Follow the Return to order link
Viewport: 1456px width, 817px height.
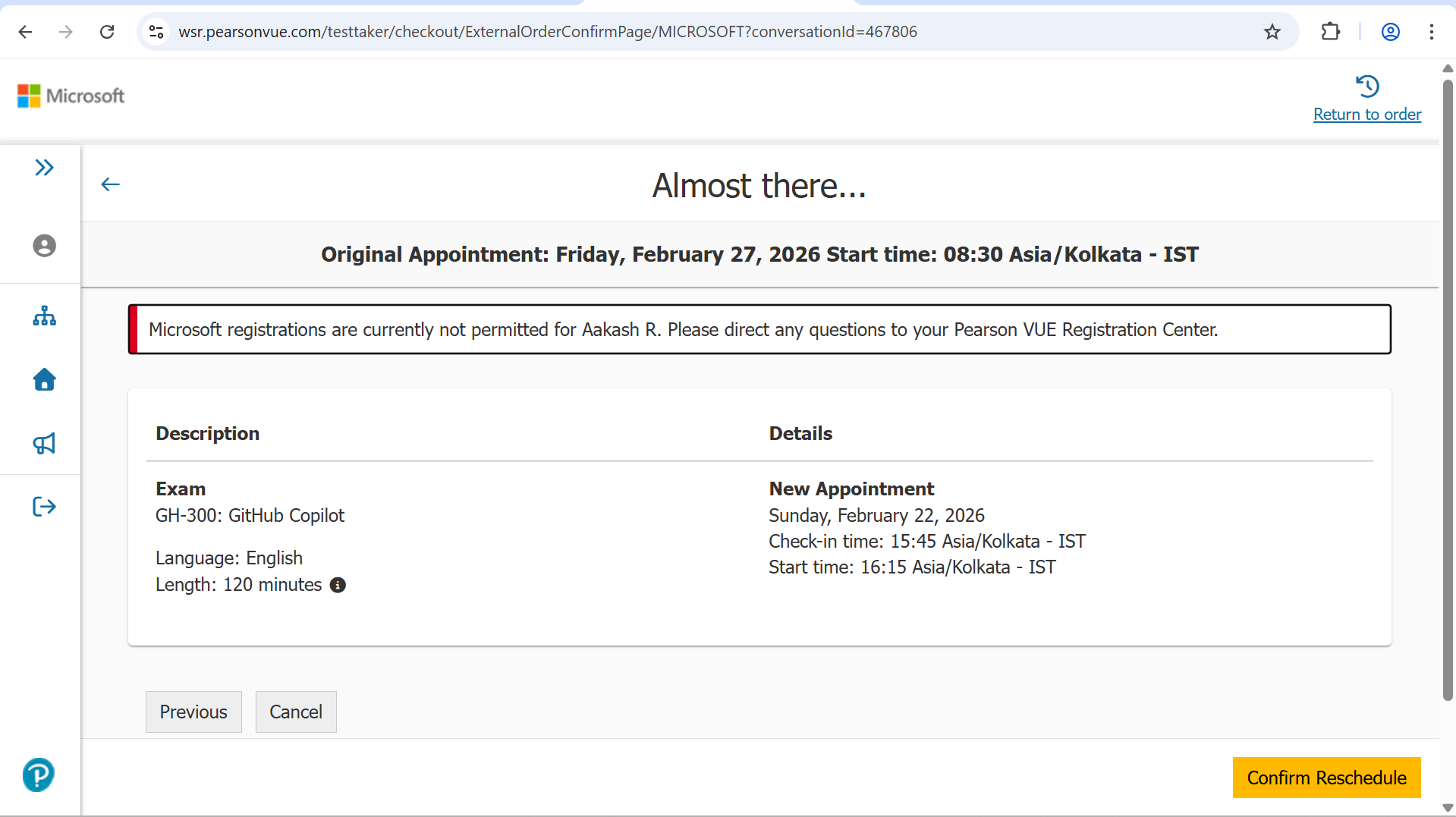tap(1367, 115)
